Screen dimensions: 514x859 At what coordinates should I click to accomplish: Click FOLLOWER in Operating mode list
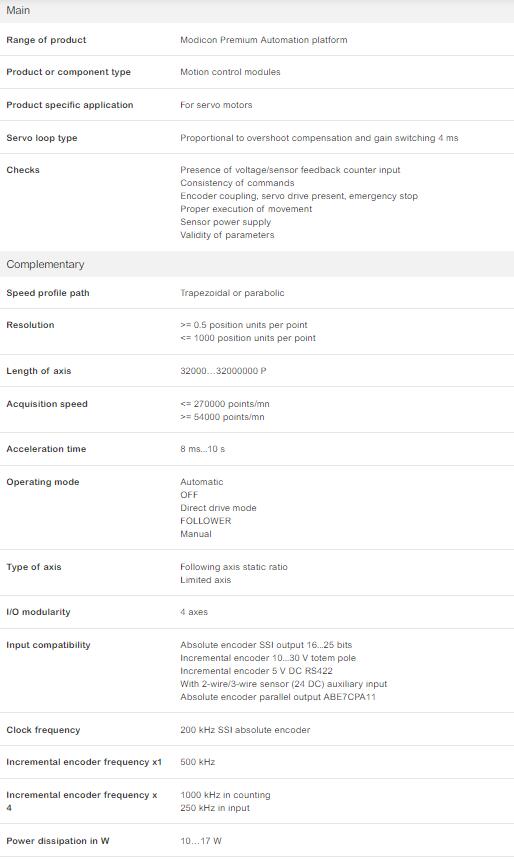[205, 521]
